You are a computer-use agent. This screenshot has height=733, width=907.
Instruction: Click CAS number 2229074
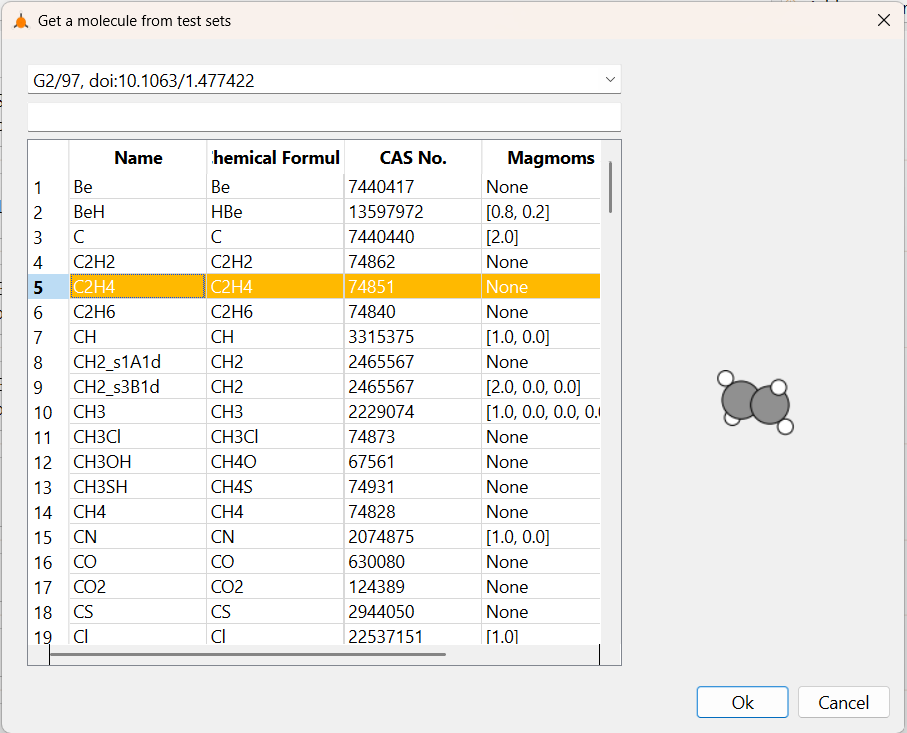[x=413, y=411]
